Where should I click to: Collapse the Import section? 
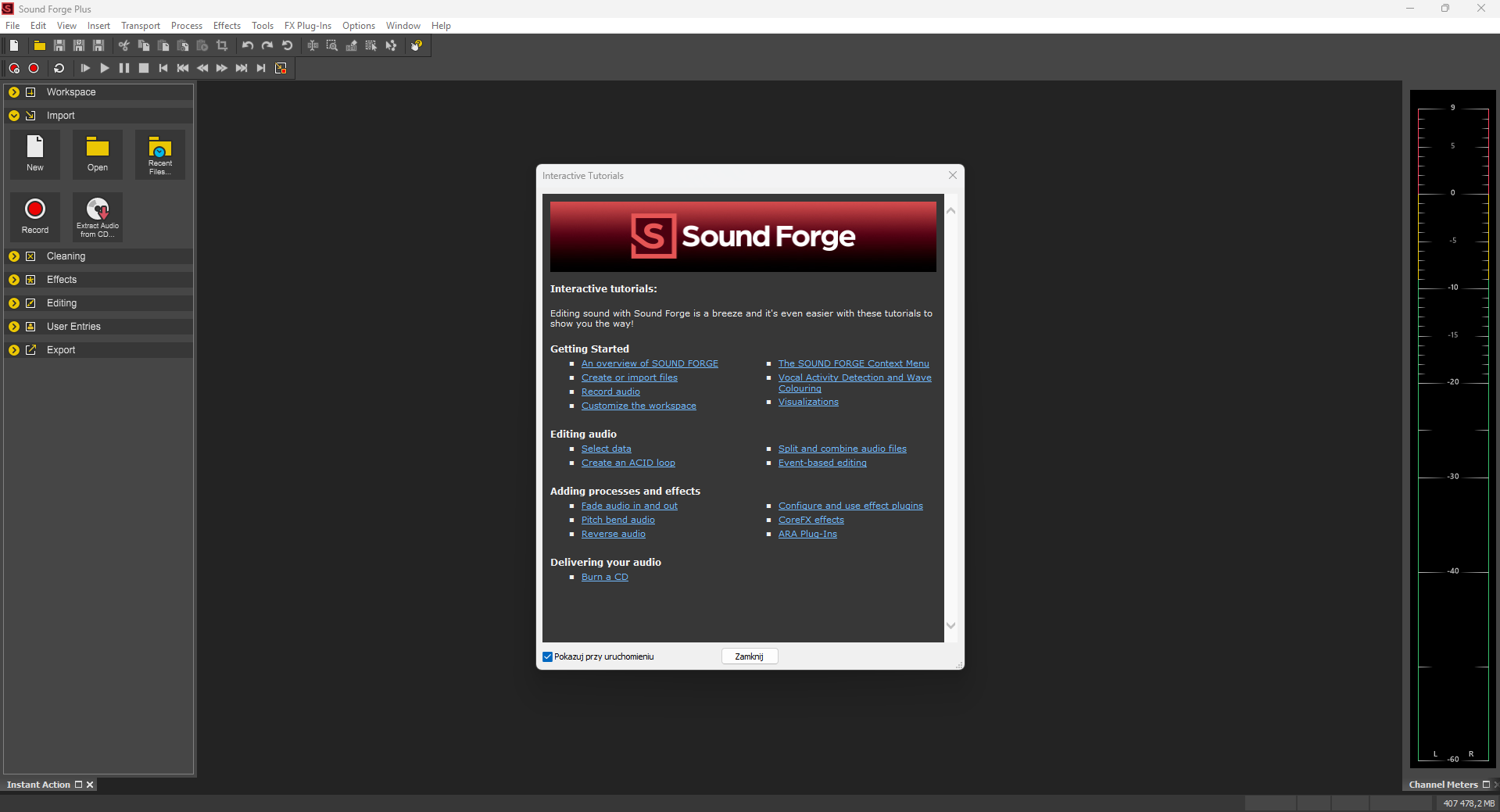click(x=14, y=116)
